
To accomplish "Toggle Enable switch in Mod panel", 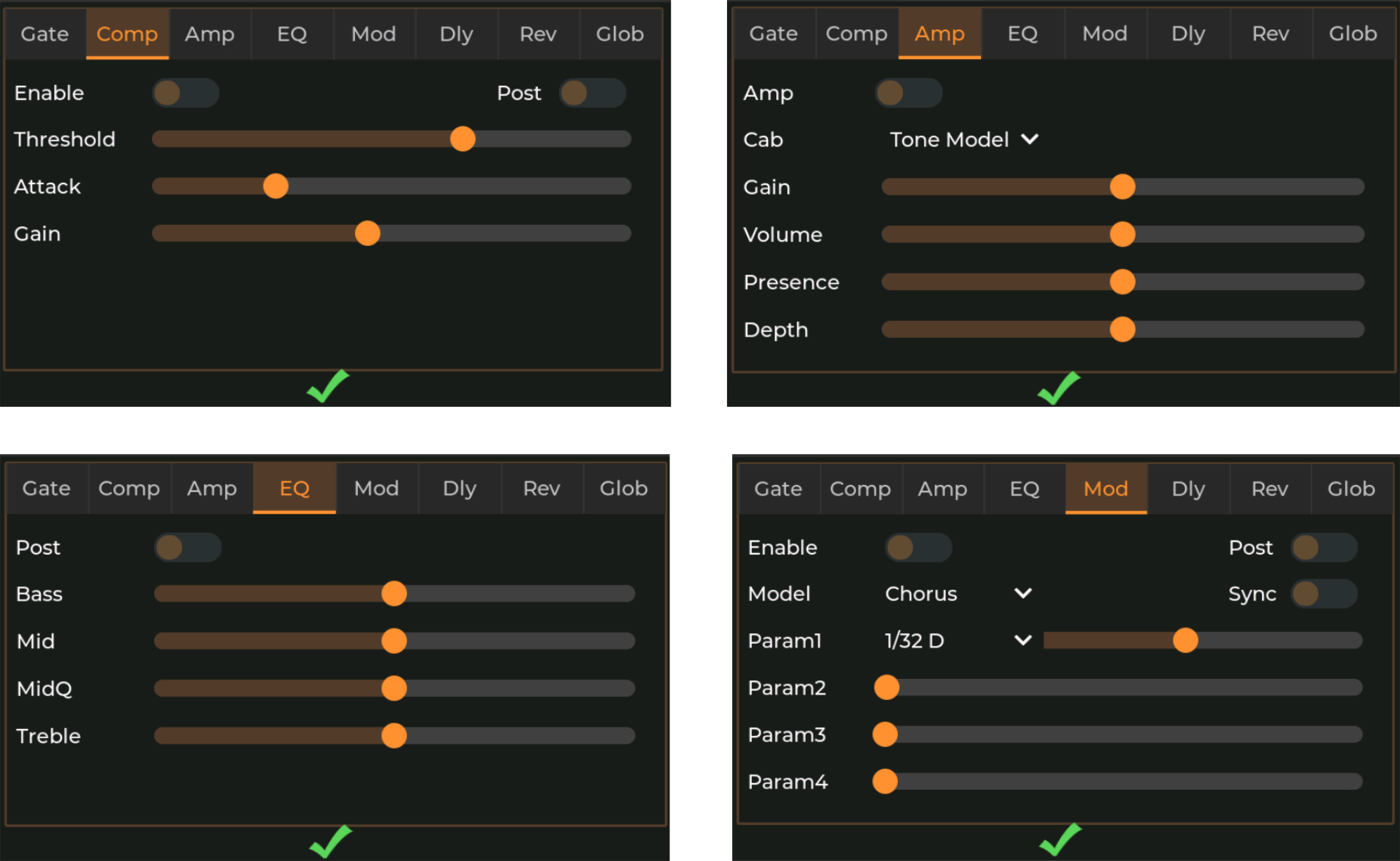I will (918, 548).
